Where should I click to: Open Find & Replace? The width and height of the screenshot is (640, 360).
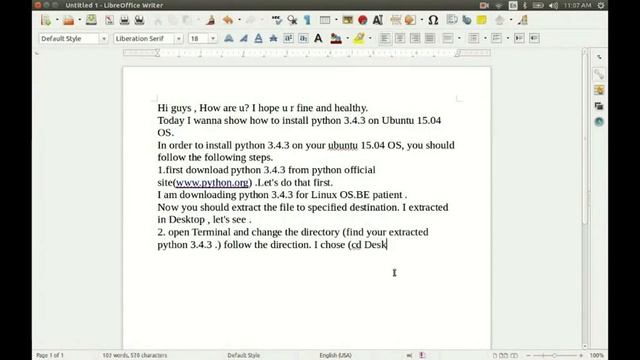point(292,20)
